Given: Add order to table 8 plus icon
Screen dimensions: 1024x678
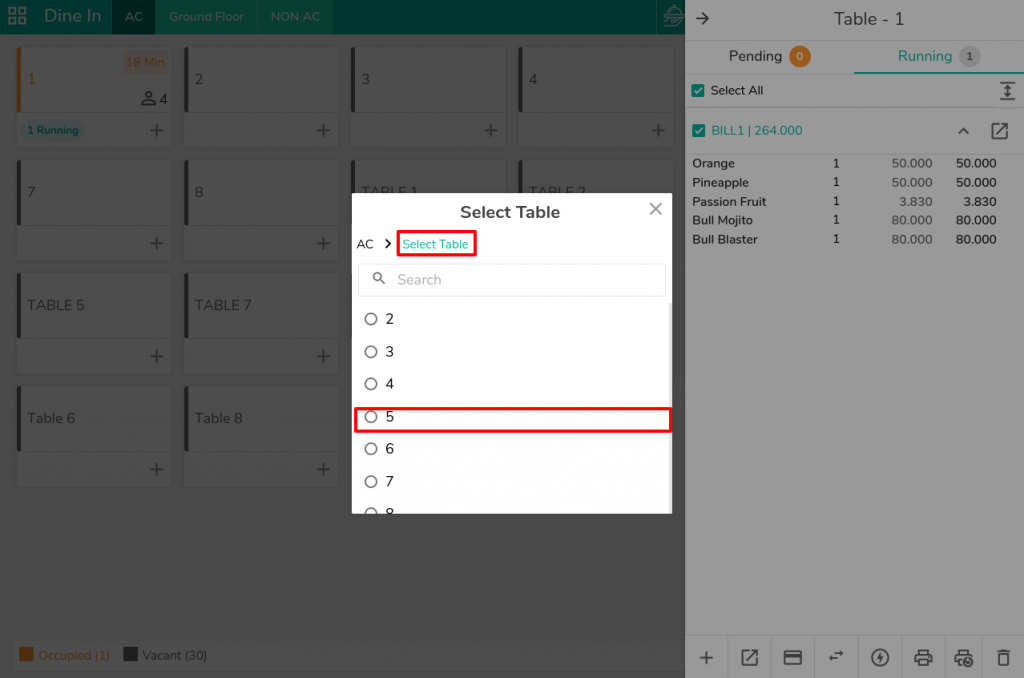Looking at the screenshot, I should point(323,243).
